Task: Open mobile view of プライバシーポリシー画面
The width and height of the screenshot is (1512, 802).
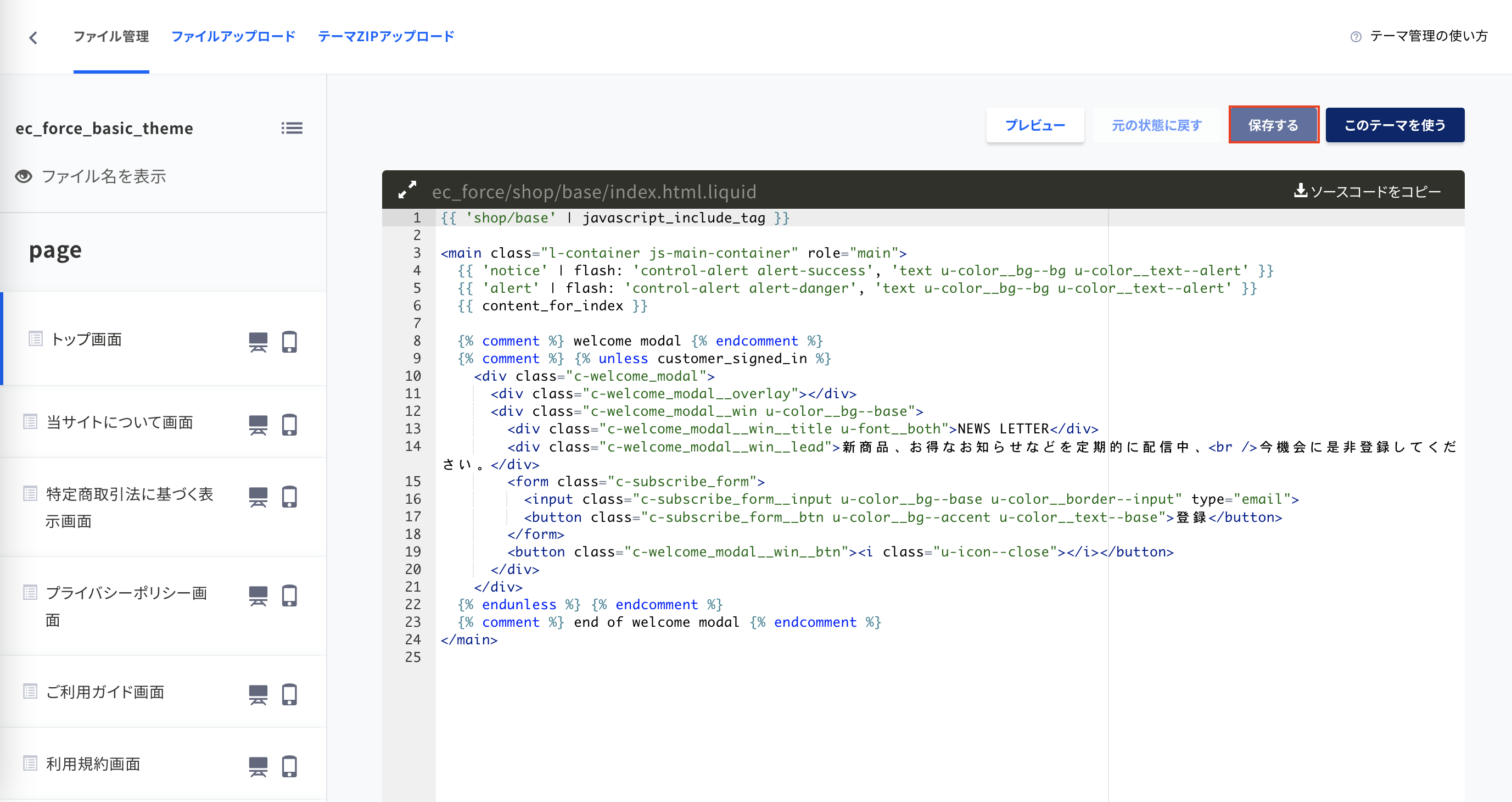Action: pos(289,595)
